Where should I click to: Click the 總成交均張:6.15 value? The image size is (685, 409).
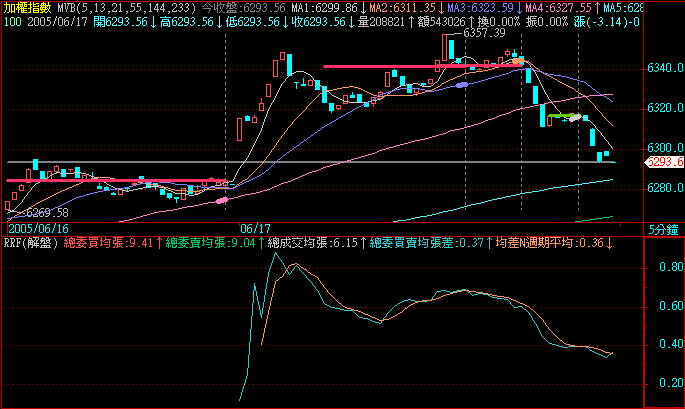pos(312,243)
